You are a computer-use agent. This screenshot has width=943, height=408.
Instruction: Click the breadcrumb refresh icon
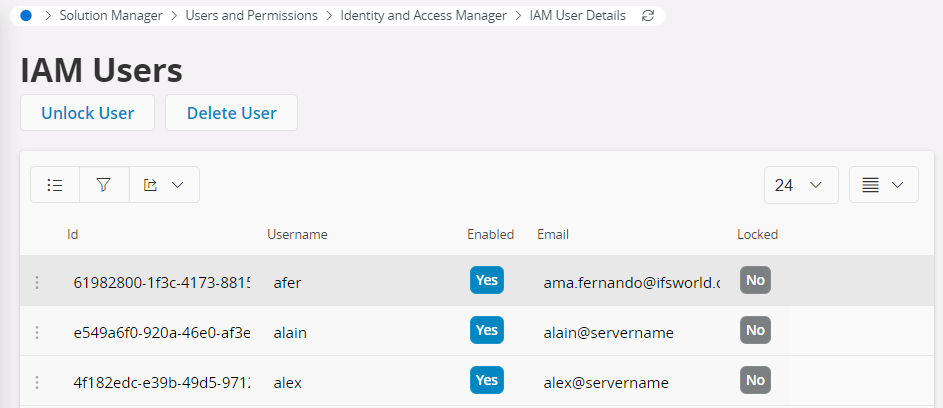648,16
